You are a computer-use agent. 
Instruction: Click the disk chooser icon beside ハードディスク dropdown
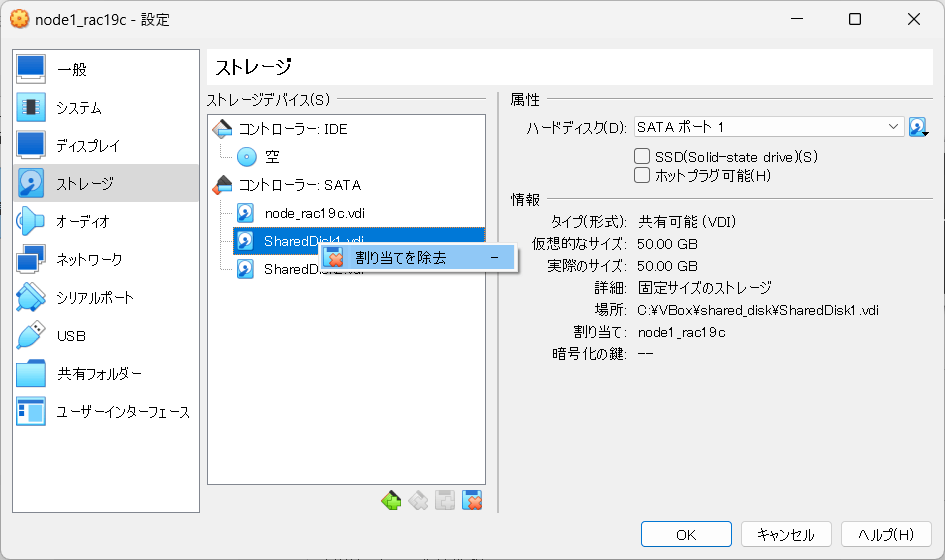(918, 127)
